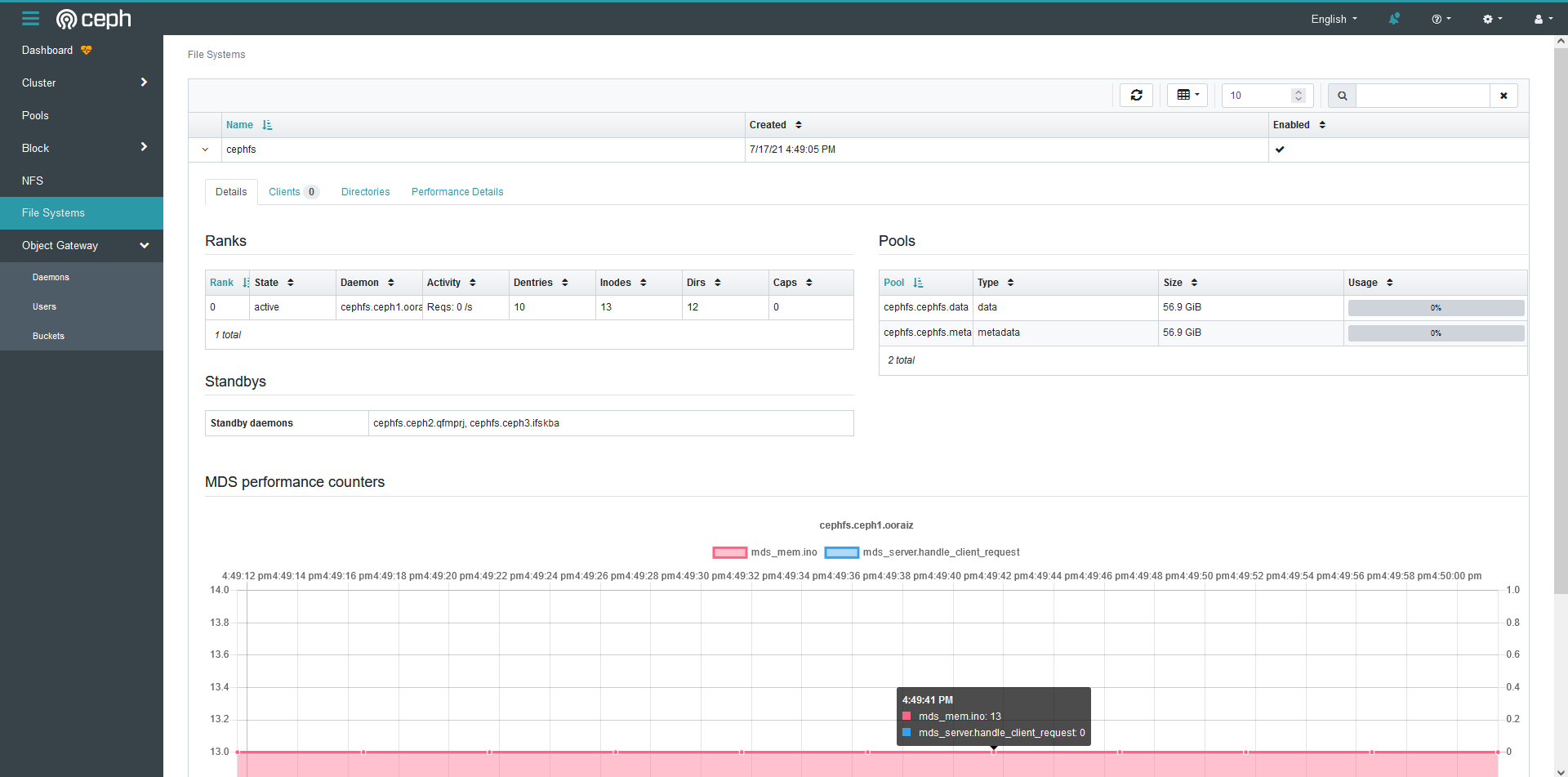Sort ranks by Daemon arrows

pyautogui.click(x=391, y=283)
